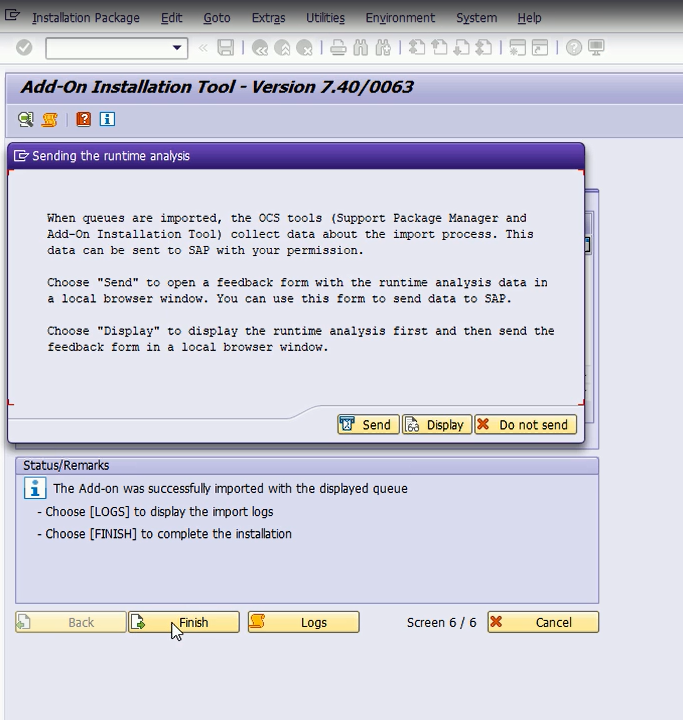Open the Goto menu
The width and height of the screenshot is (683, 720).
point(216,18)
